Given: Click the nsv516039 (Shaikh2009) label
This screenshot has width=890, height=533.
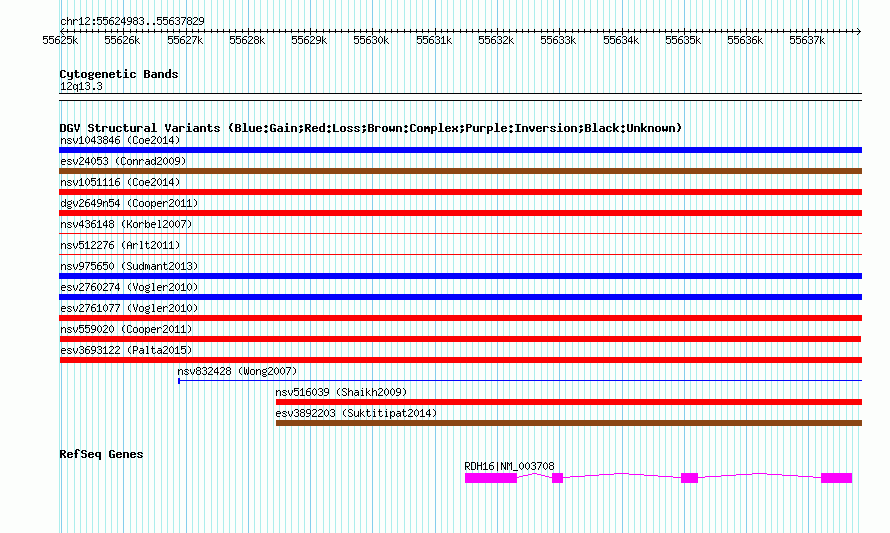Looking at the screenshot, I should tap(341, 392).
